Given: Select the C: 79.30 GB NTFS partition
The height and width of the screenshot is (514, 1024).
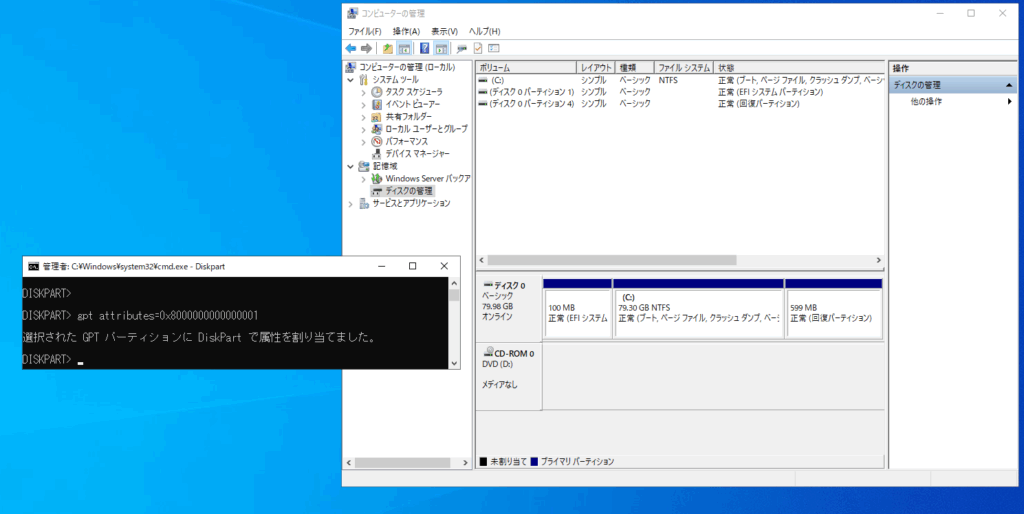Looking at the screenshot, I should point(698,313).
